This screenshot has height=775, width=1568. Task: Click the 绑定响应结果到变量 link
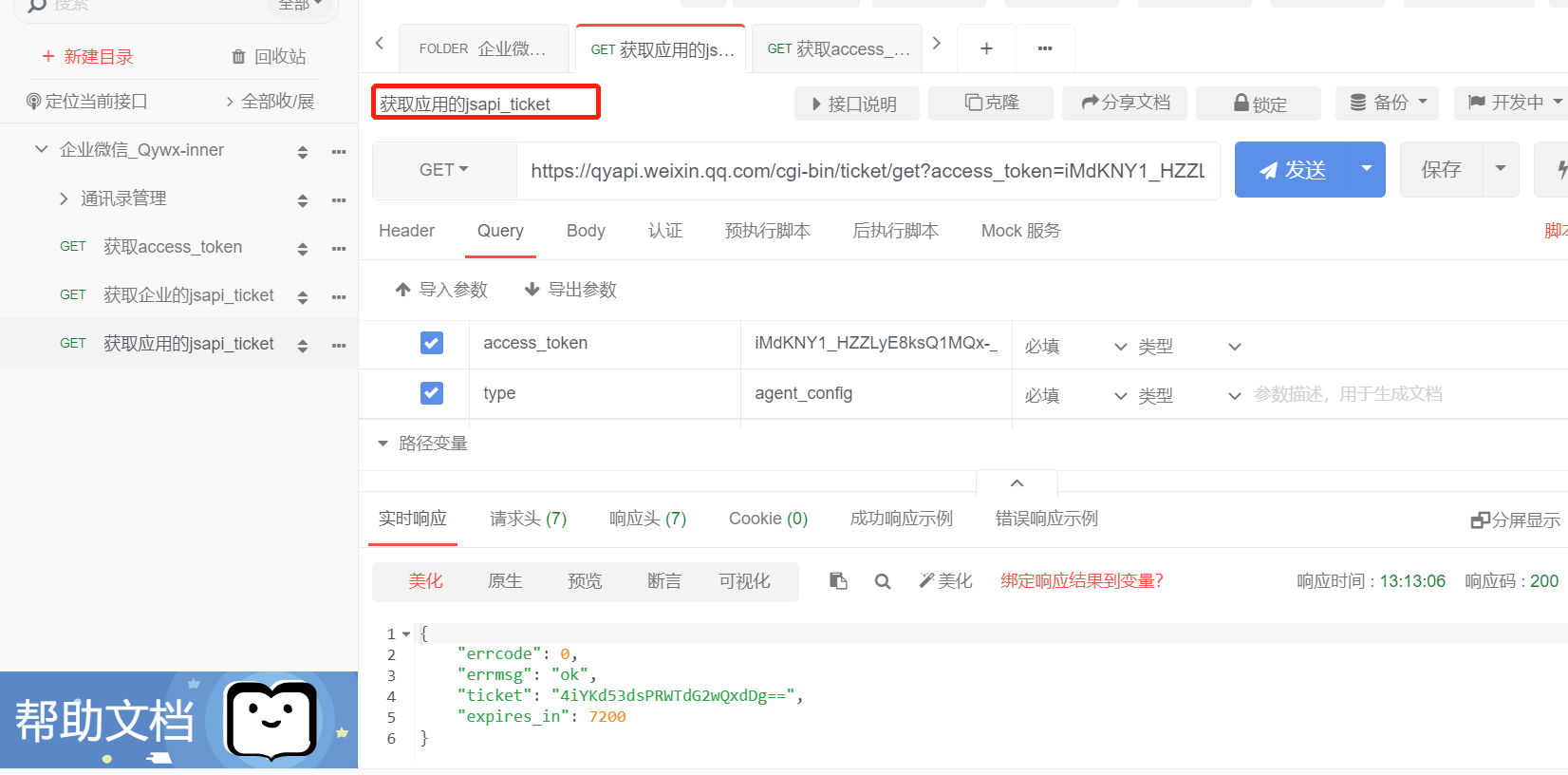tap(1082, 581)
